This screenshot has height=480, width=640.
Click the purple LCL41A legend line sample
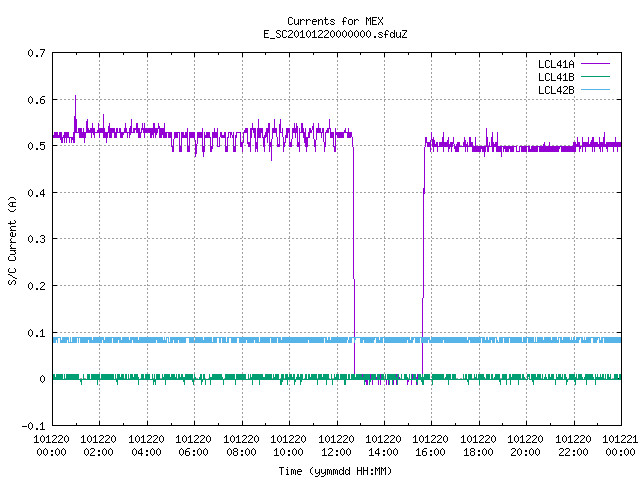[595, 64]
